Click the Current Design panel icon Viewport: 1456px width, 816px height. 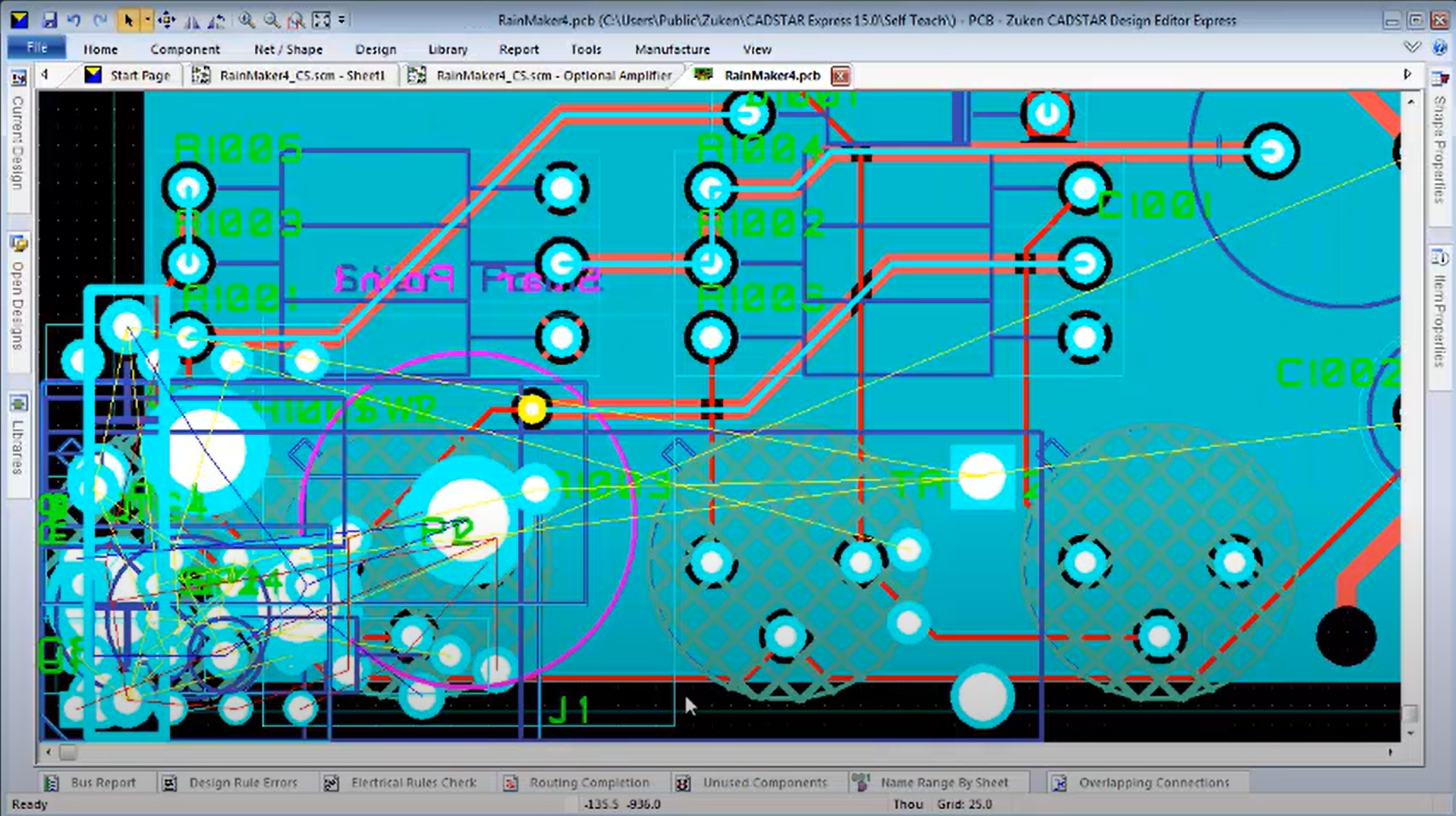tap(18, 77)
